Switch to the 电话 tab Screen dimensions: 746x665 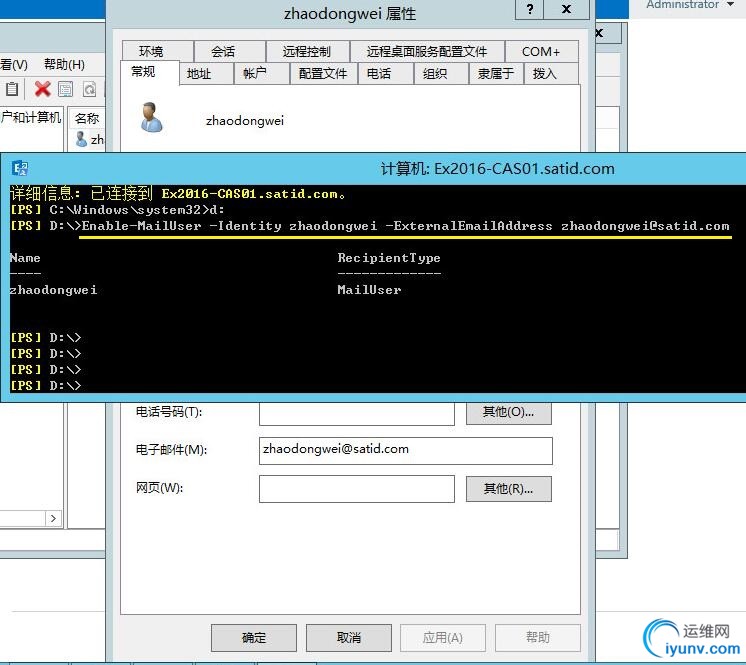pos(385,74)
